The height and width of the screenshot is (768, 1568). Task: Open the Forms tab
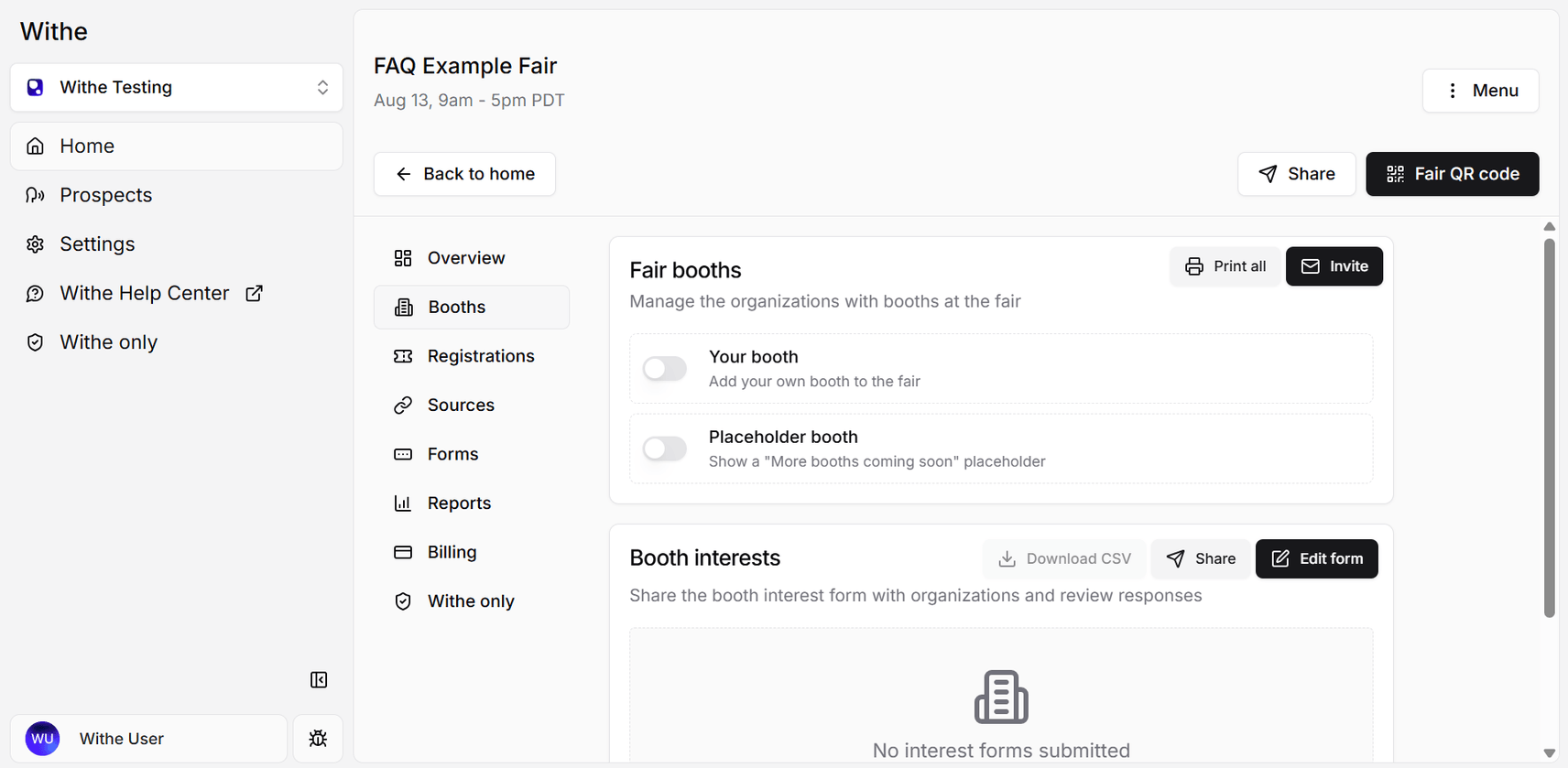[x=472, y=454]
